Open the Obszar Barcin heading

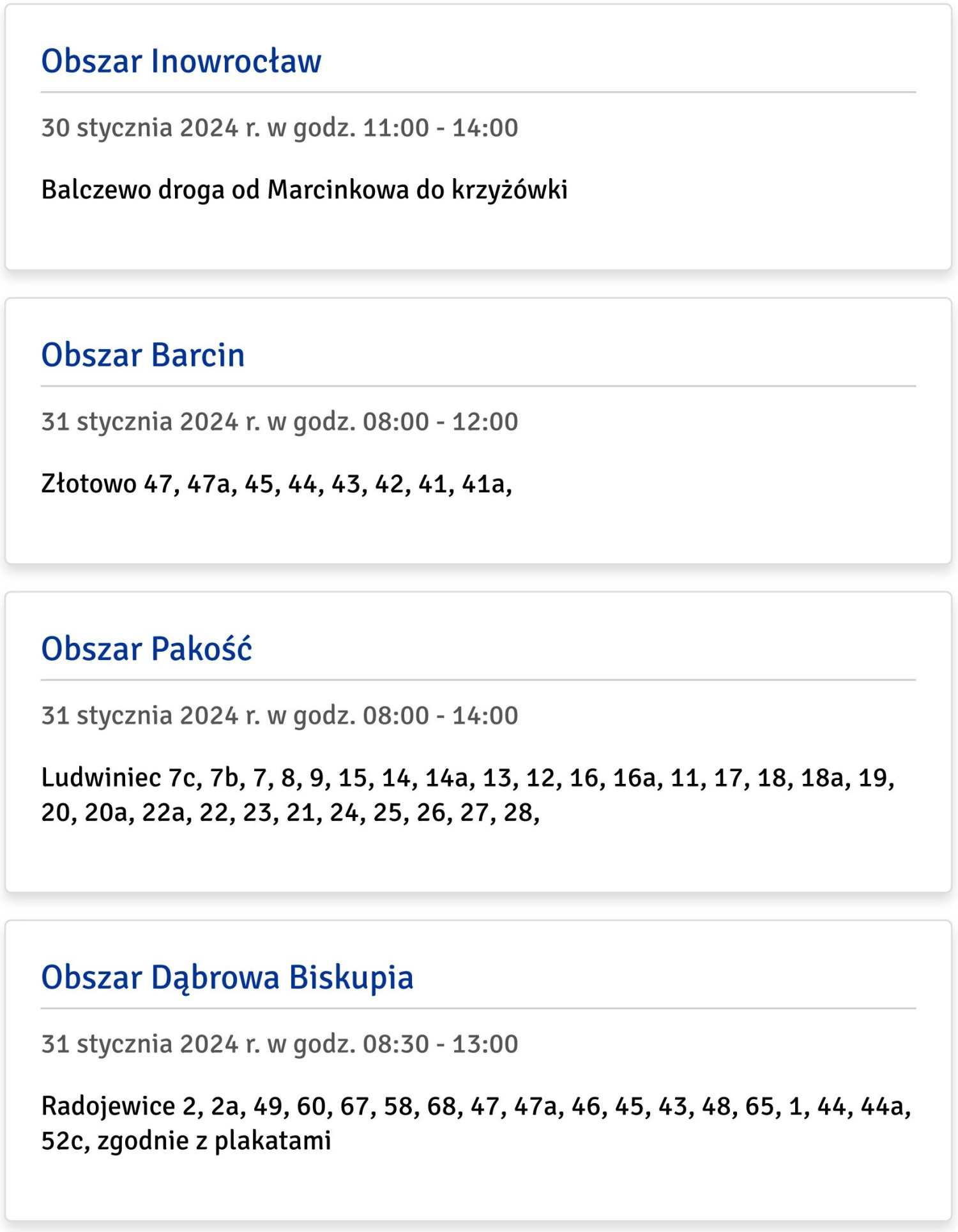143,355
